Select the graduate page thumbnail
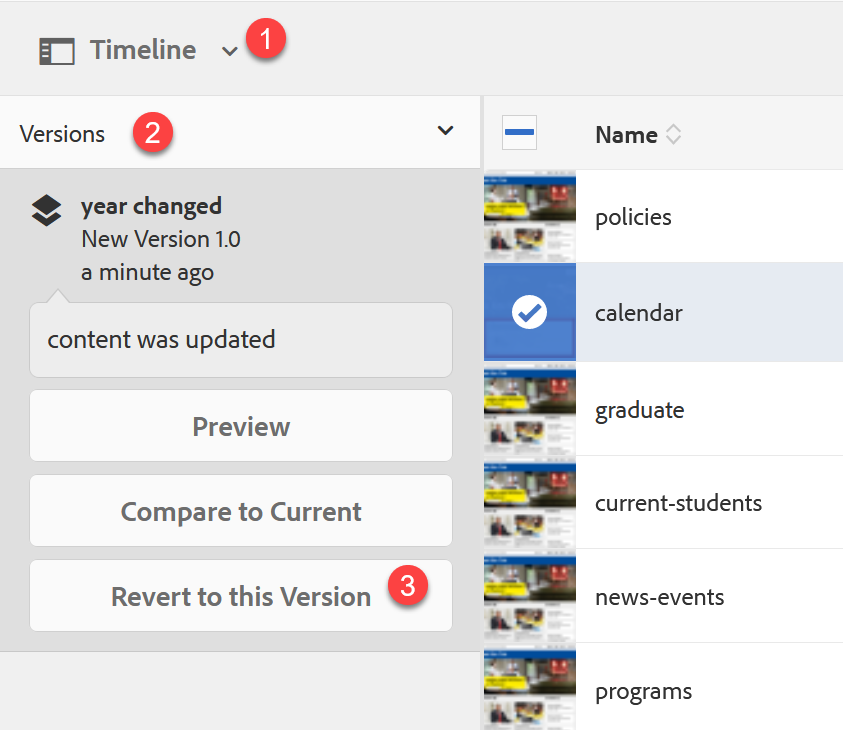This screenshot has height=730, width=843. pyautogui.click(x=530, y=409)
